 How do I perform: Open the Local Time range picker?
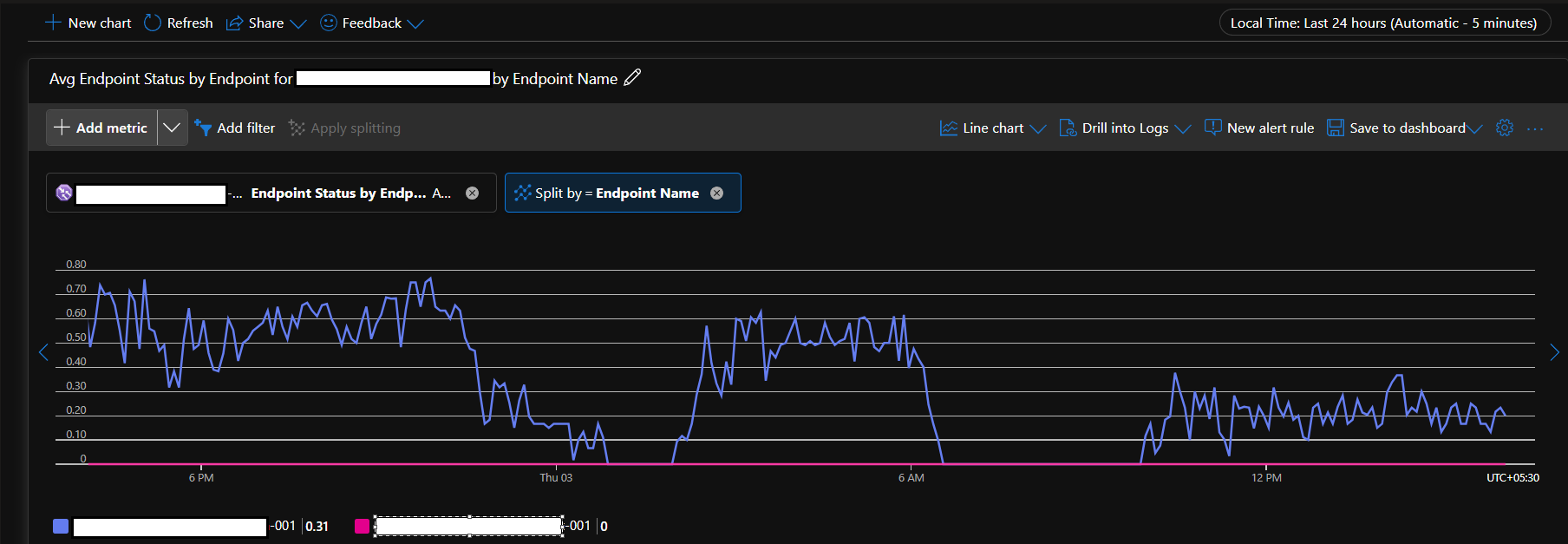(x=1383, y=23)
